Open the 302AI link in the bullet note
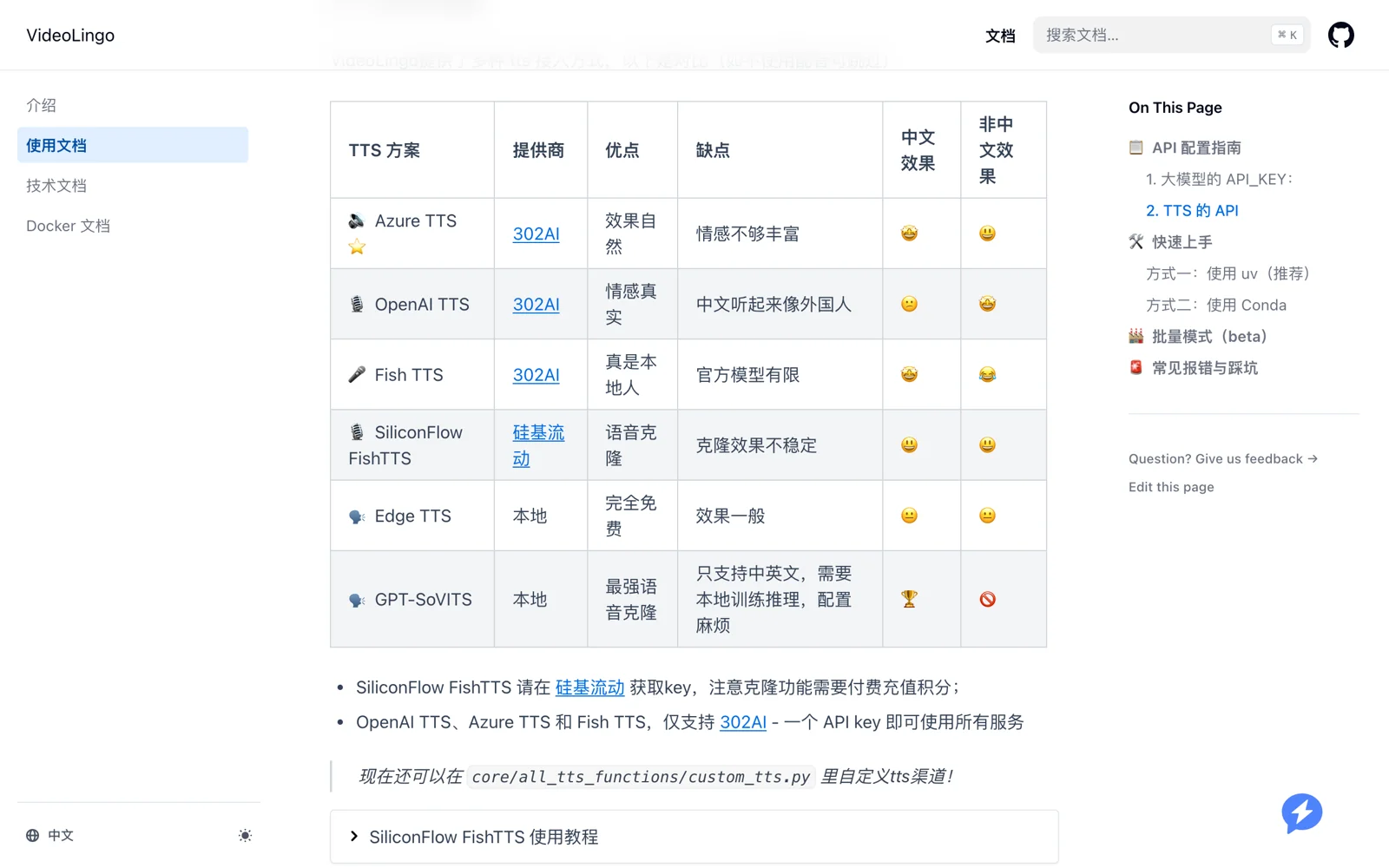The height and width of the screenshot is (868, 1389). coord(743,722)
